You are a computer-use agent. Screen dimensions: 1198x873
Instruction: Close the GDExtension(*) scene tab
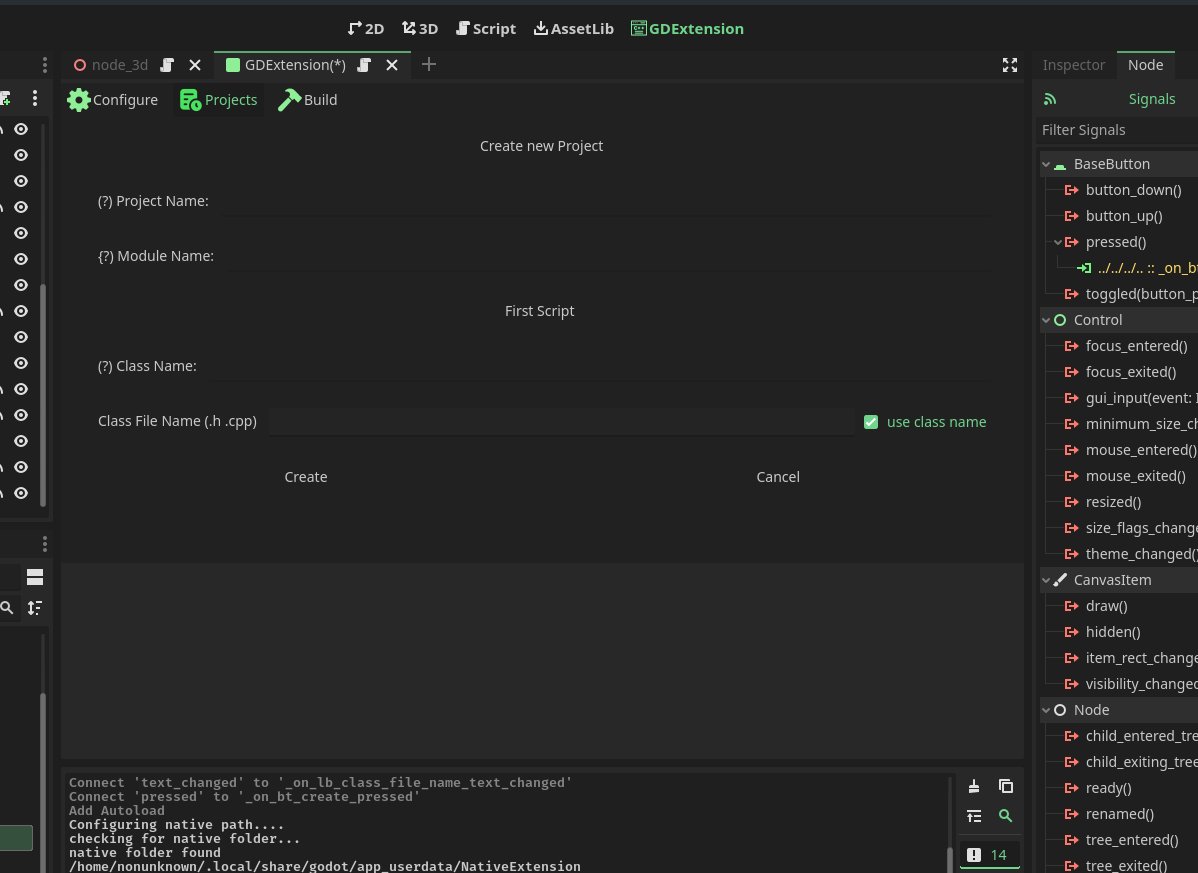pos(392,65)
